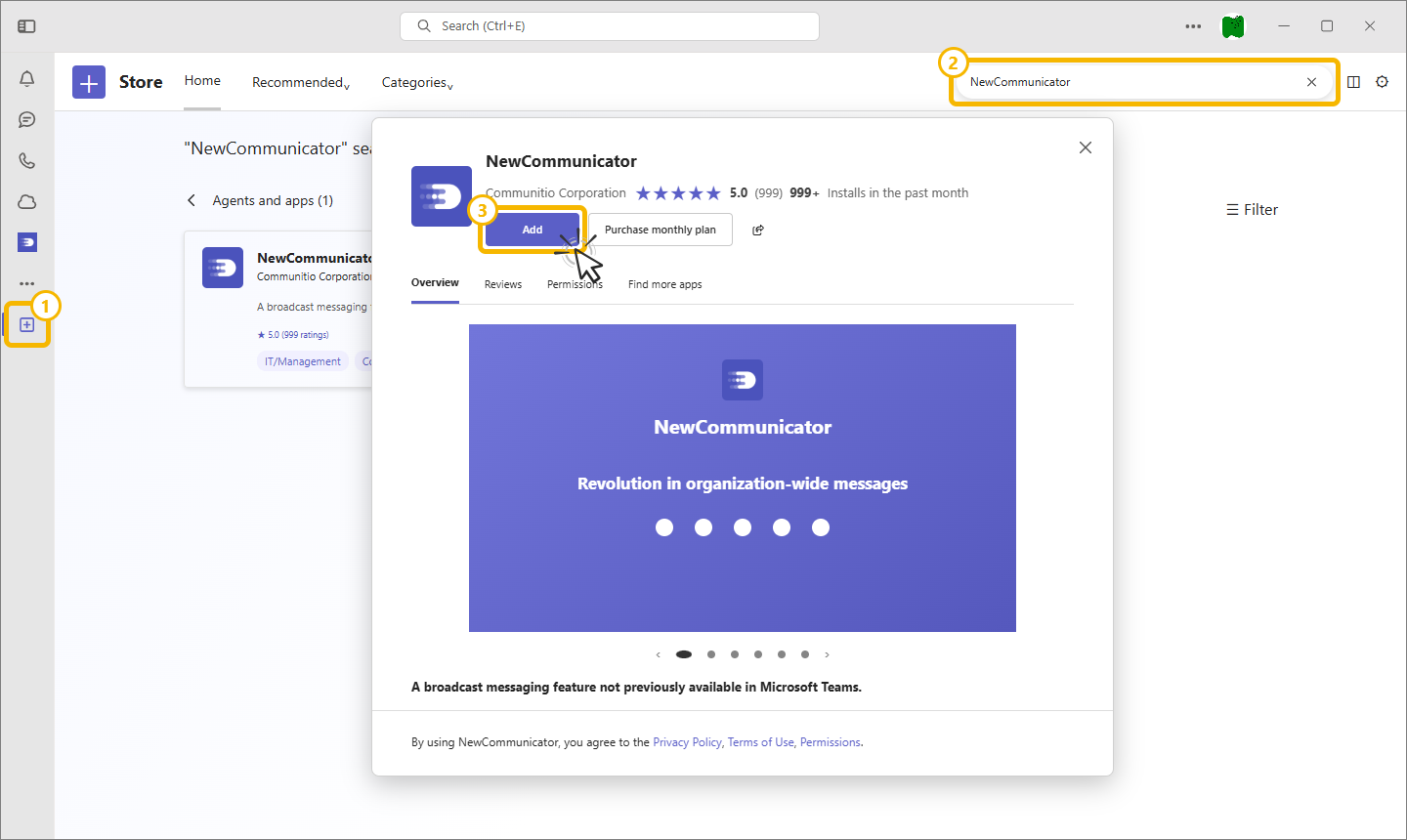Select the Overview tab
Screen dimensions: 1407x840
tap(435, 283)
